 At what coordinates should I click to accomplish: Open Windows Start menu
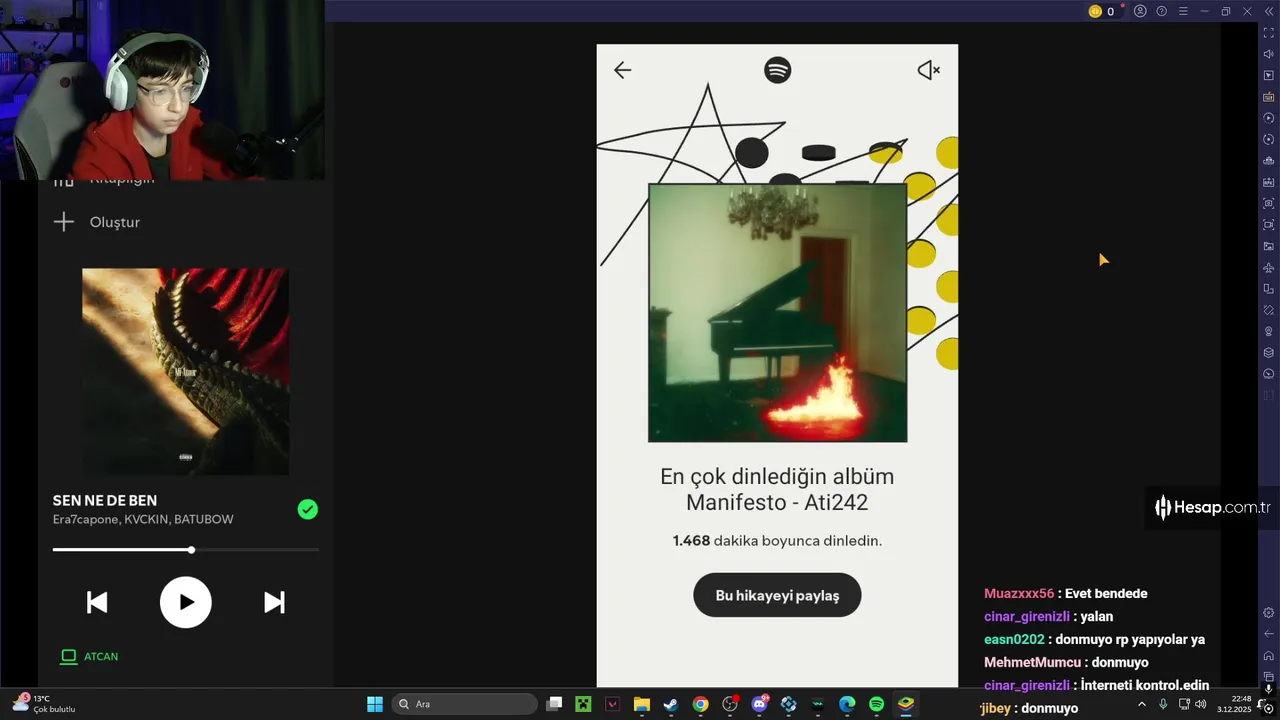pos(374,704)
